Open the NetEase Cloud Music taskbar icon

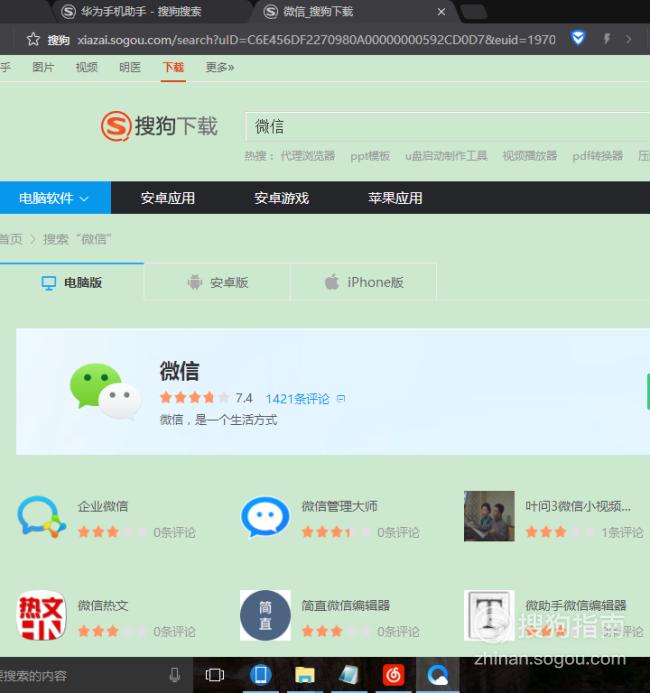[x=393, y=675]
